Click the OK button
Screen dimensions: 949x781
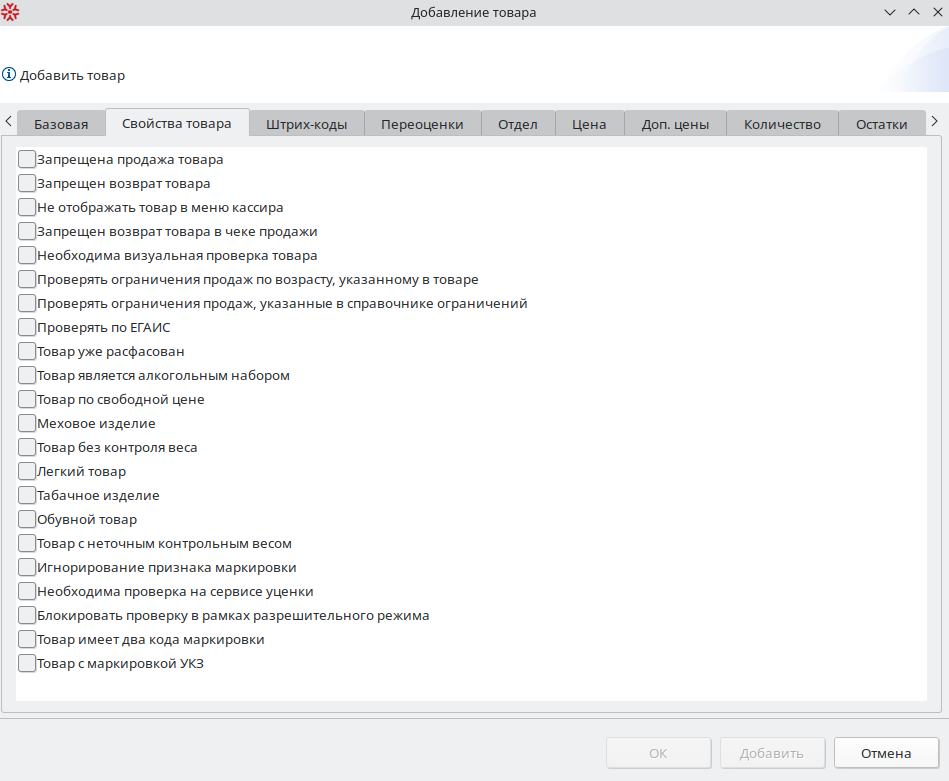(658, 753)
